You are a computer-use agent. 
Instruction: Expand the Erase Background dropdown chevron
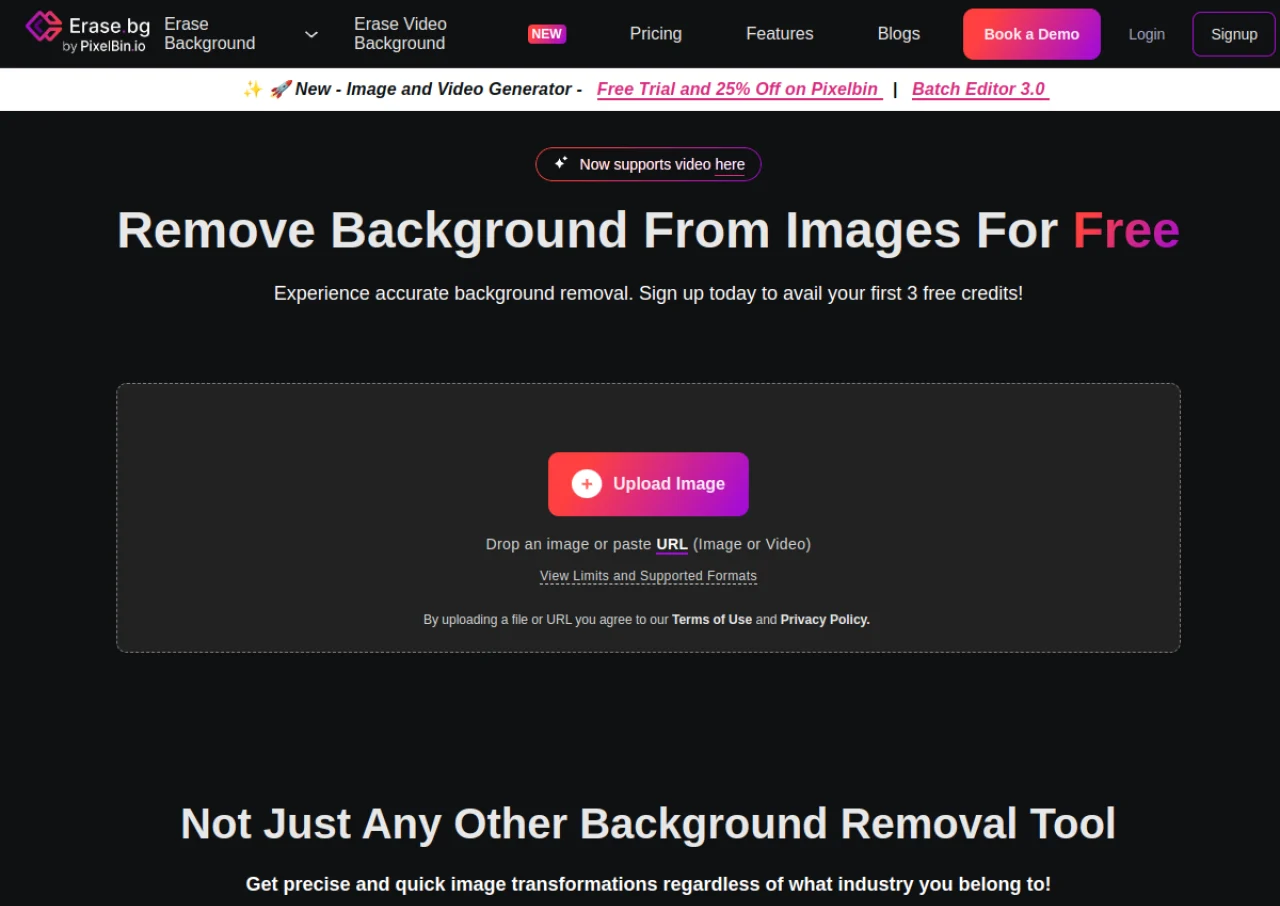(311, 34)
